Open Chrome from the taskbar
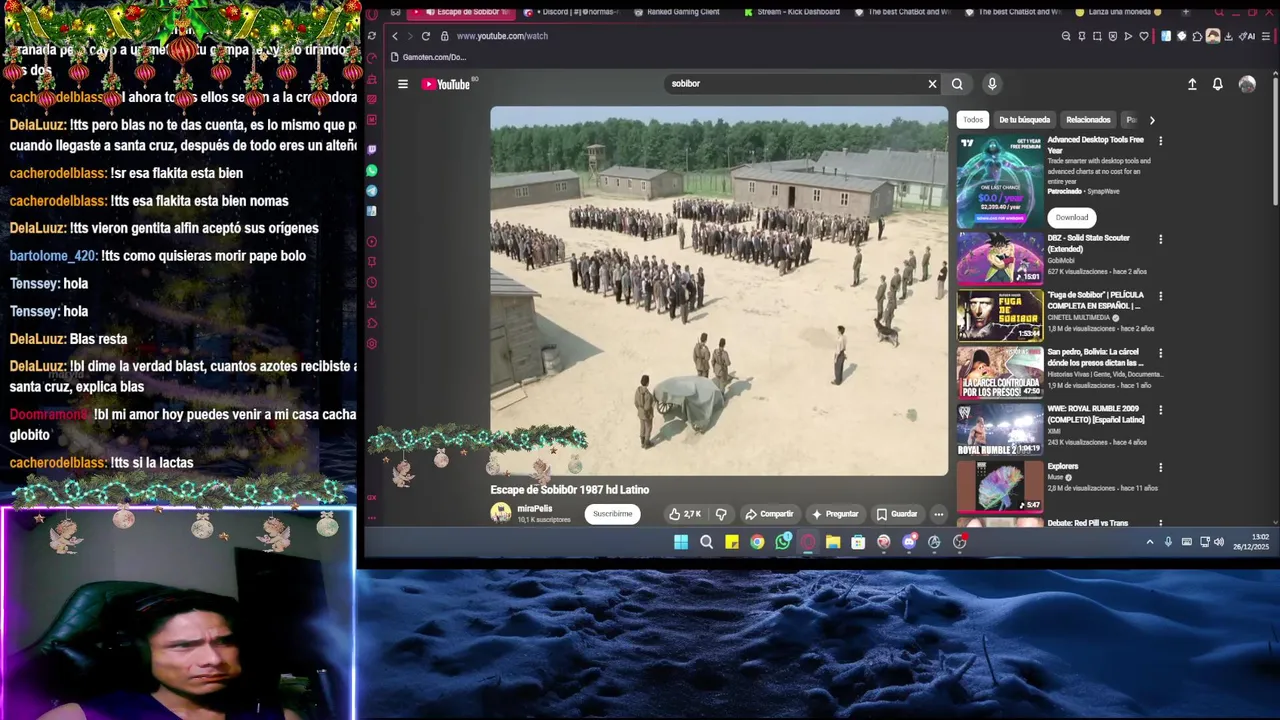 click(x=757, y=542)
